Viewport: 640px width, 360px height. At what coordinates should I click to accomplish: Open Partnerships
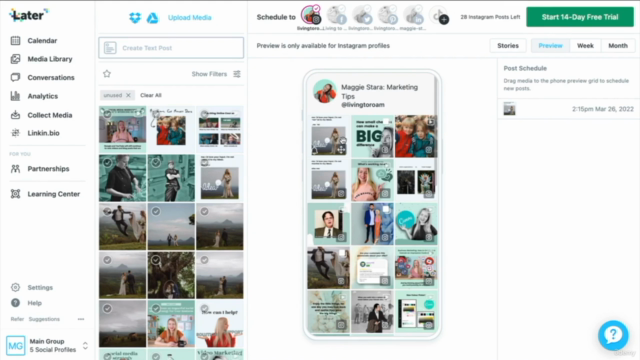pyautogui.click(x=48, y=169)
